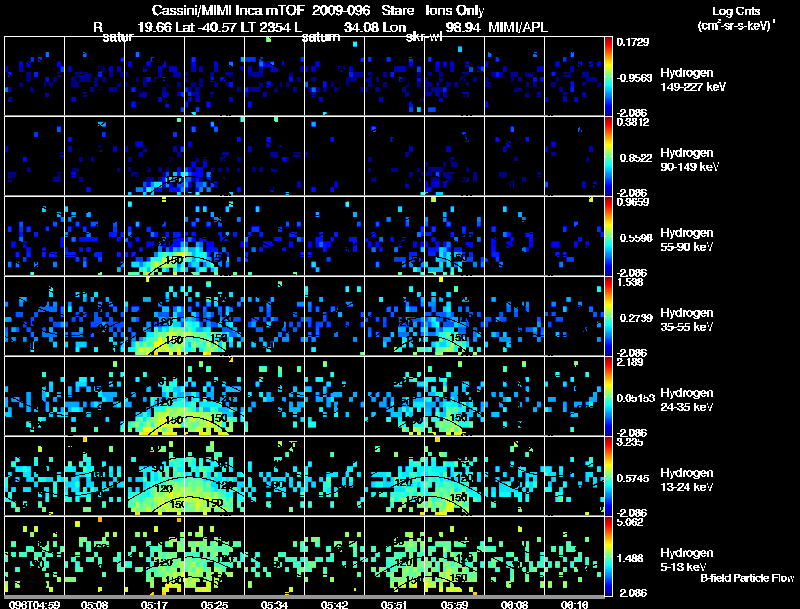Click the Hydrogen 24-35 keV color bar
The width and height of the screenshot is (800, 609).
coord(608,396)
